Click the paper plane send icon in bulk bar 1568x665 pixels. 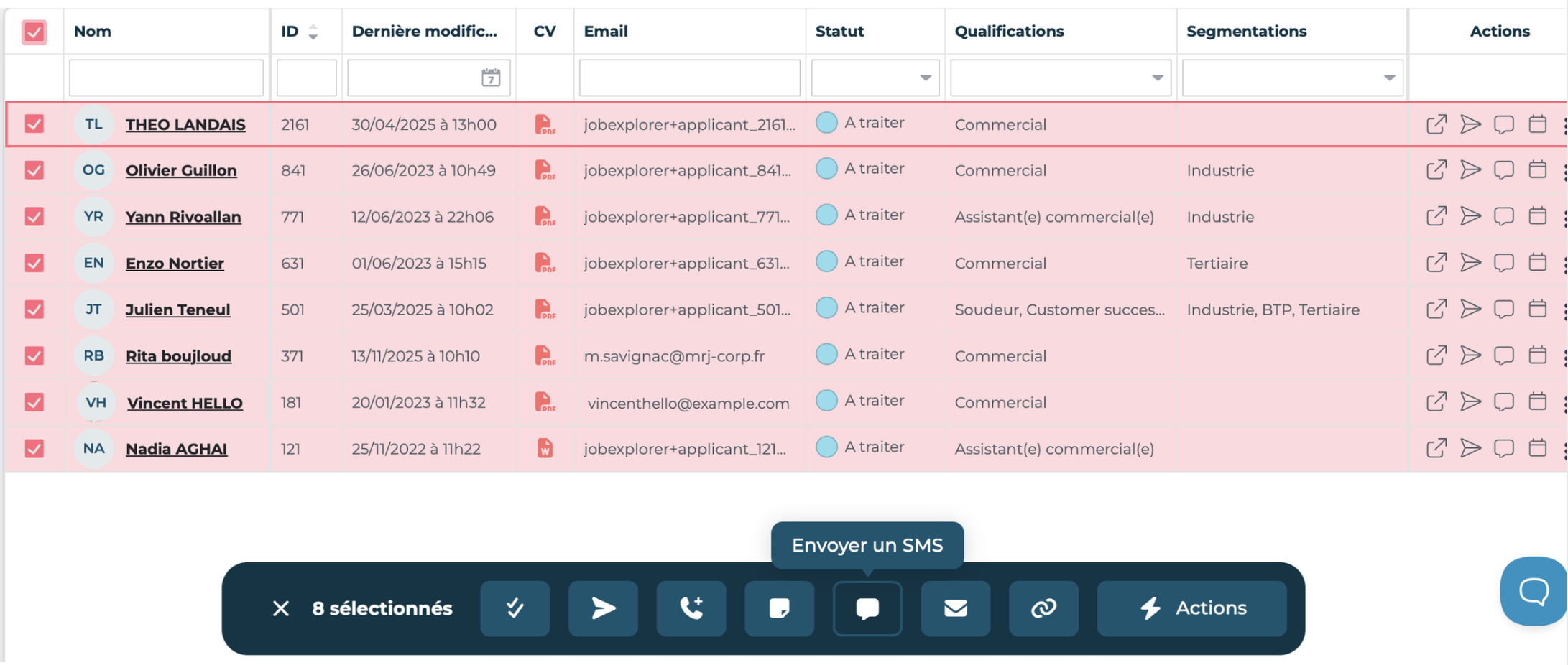604,608
